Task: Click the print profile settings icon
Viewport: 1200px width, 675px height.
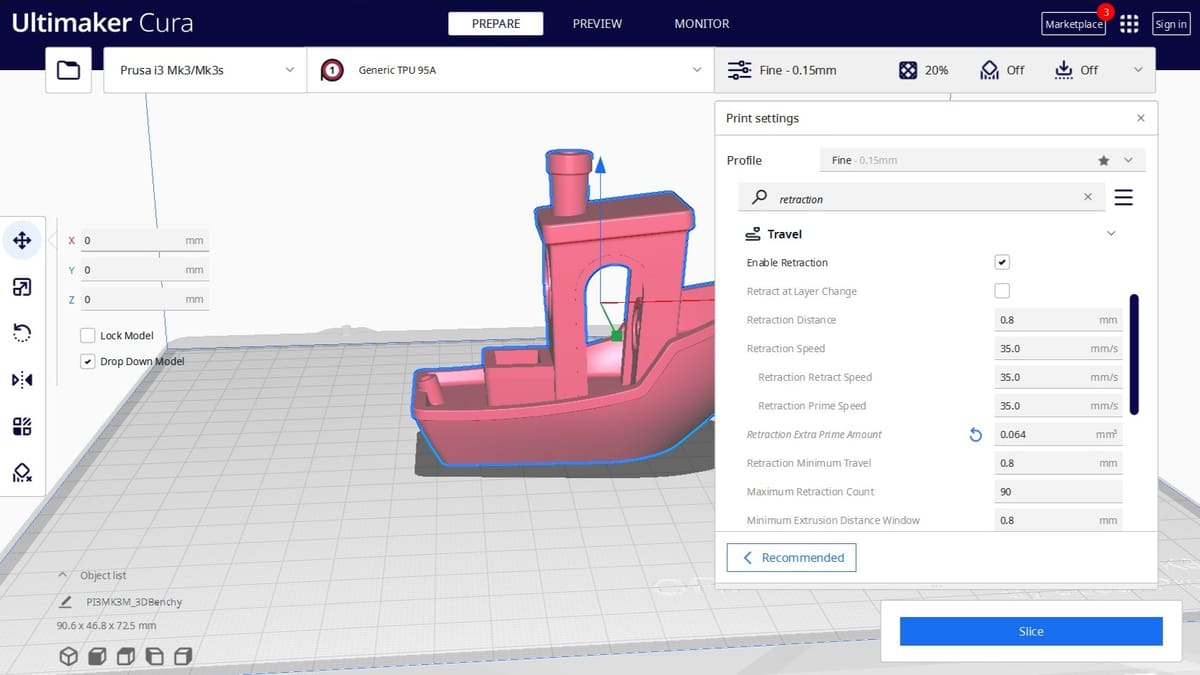Action: [739, 70]
